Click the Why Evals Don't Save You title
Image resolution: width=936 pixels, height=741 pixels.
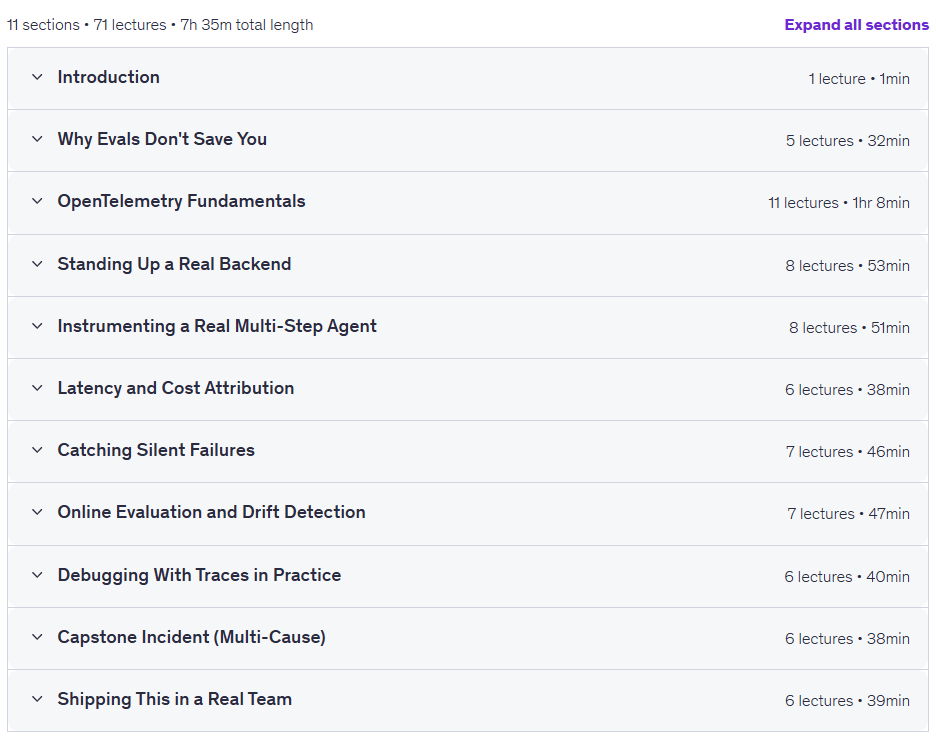point(162,139)
